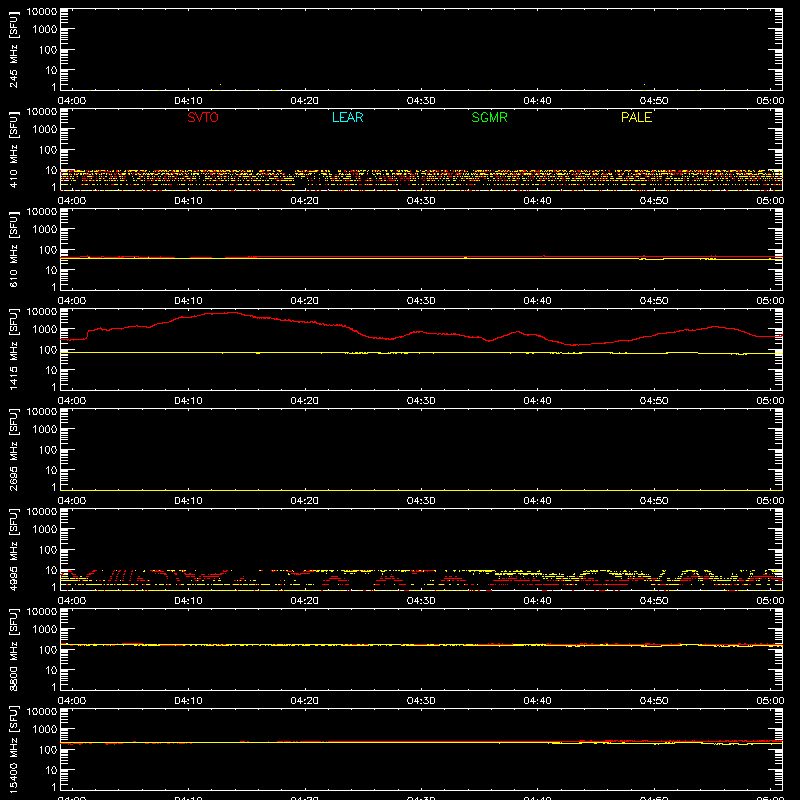Select the 4995 MHz [SFU] axis title

pyautogui.click(x=13, y=549)
